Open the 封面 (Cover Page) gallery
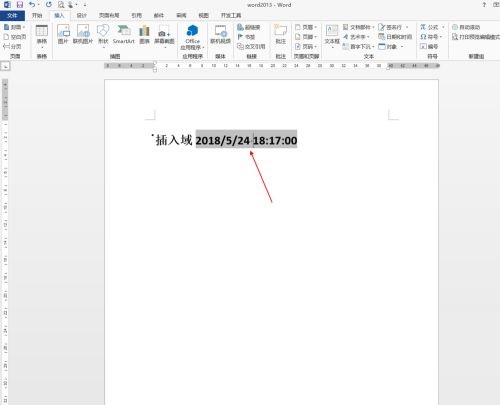This screenshot has height=405, width=500. [x=14, y=27]
